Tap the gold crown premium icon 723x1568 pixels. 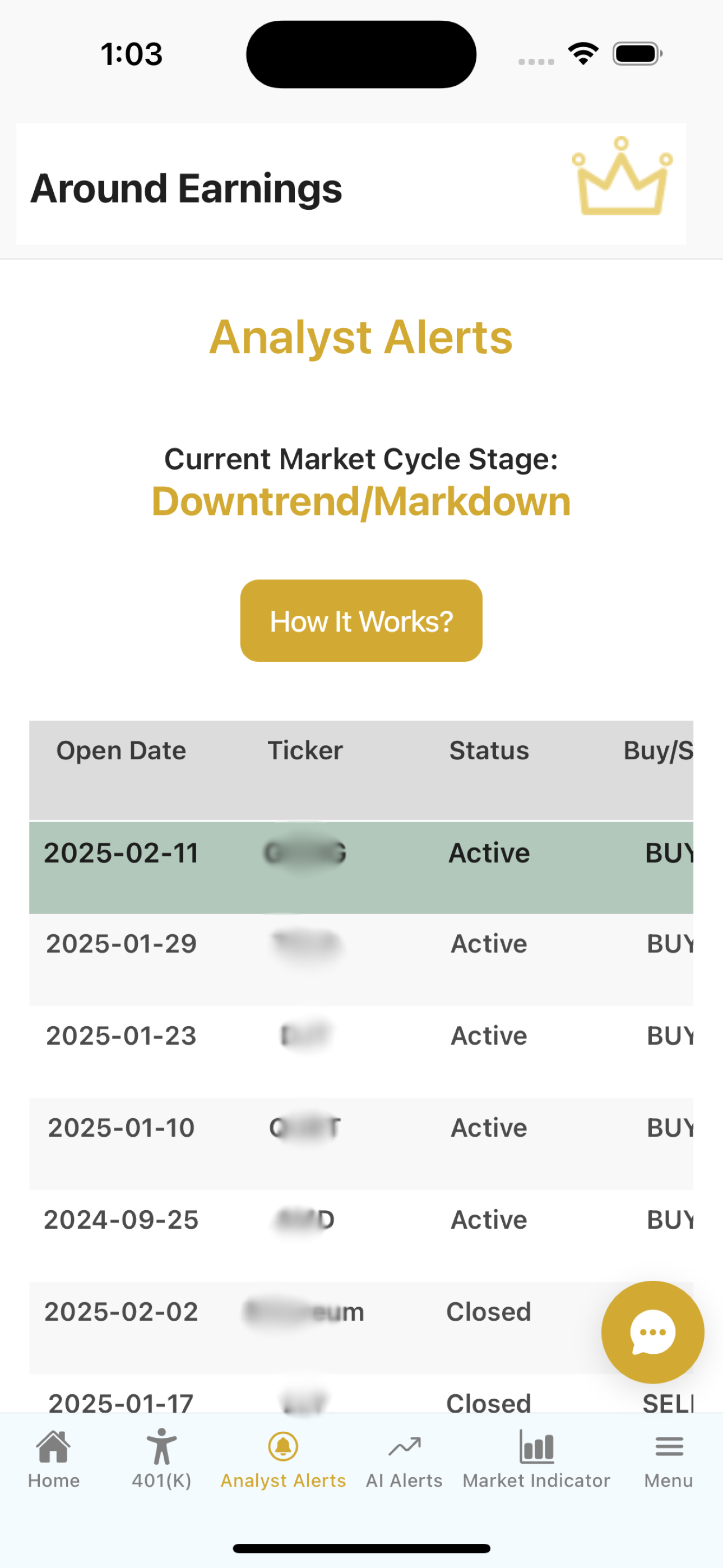pos(622,177)
